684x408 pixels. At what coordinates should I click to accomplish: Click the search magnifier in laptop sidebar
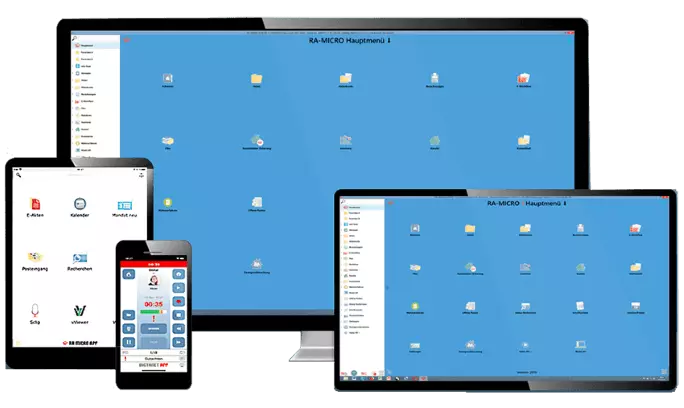[343, 202]
